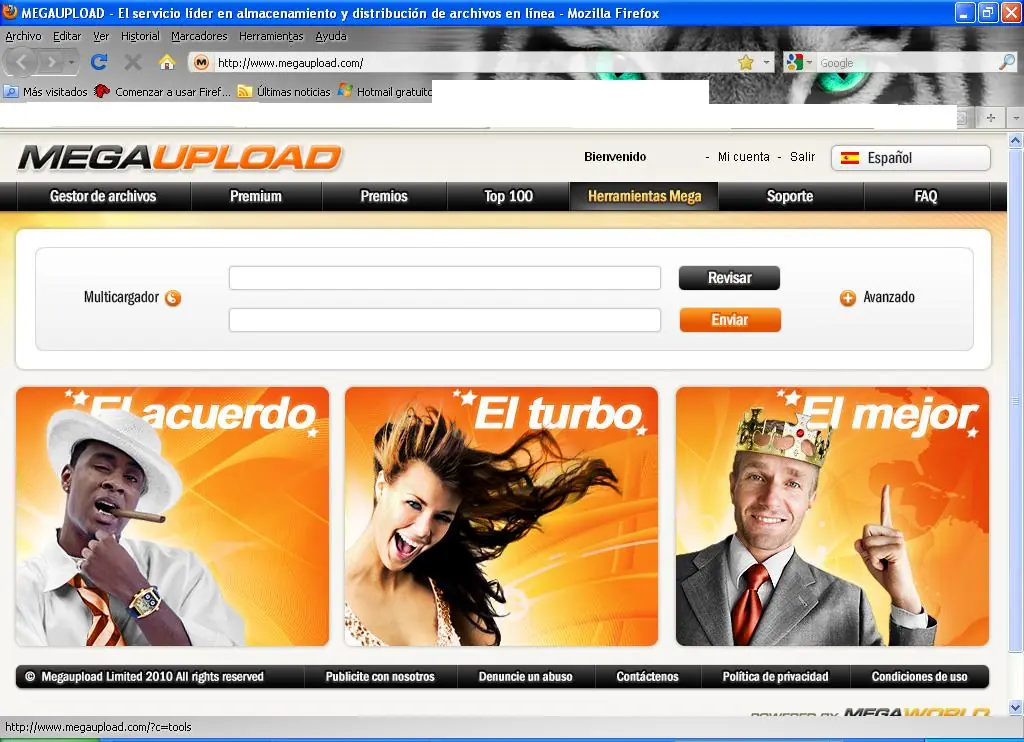1024x742 pixels.
Task: Go to the Firefox home icon
Action: tap(167, 62)
